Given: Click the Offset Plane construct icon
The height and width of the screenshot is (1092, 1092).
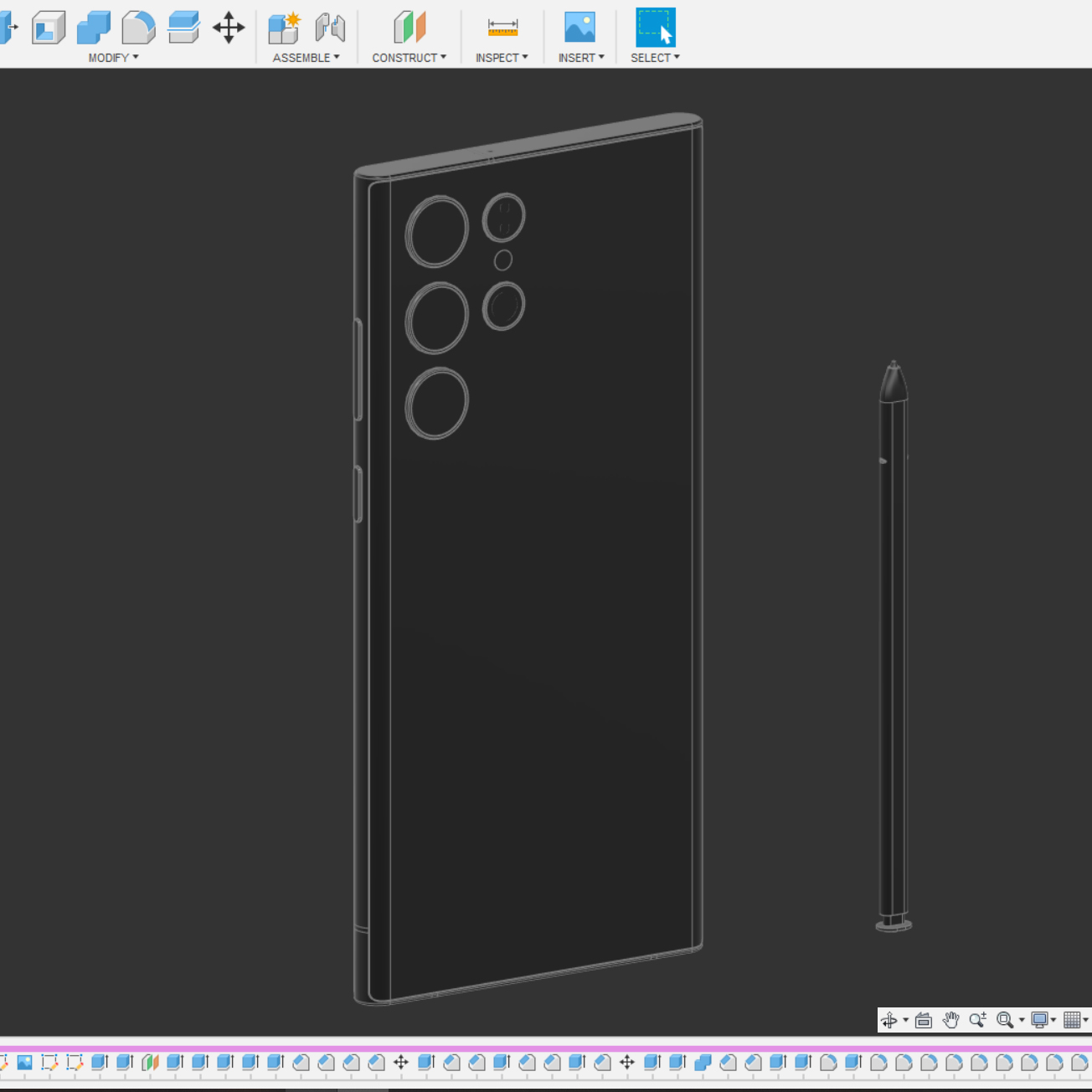Looking at the screenshot, I should 409,28.
